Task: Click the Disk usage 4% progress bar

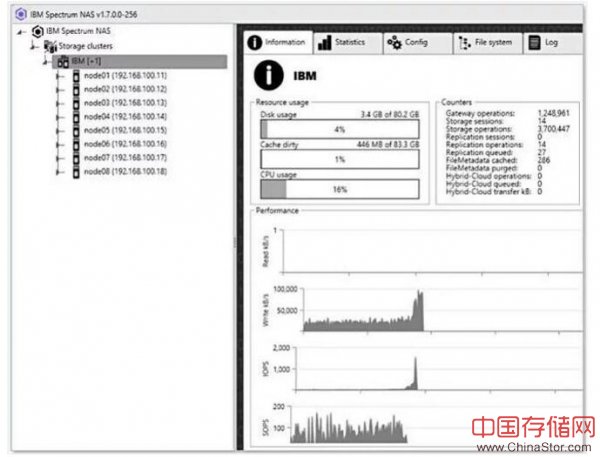Action: coord(339,129)
